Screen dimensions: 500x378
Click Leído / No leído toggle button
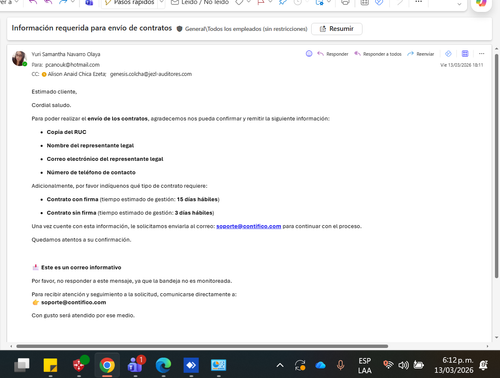(x=200, y=3)
